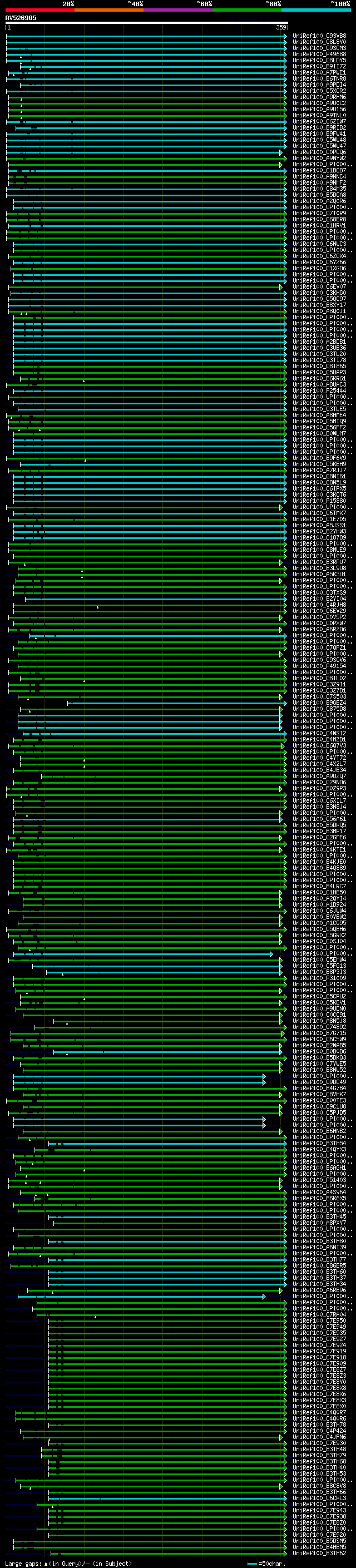Click the red 20% identity legend segment
This screenshot has width=356, height=1568.
pos(39,10)
